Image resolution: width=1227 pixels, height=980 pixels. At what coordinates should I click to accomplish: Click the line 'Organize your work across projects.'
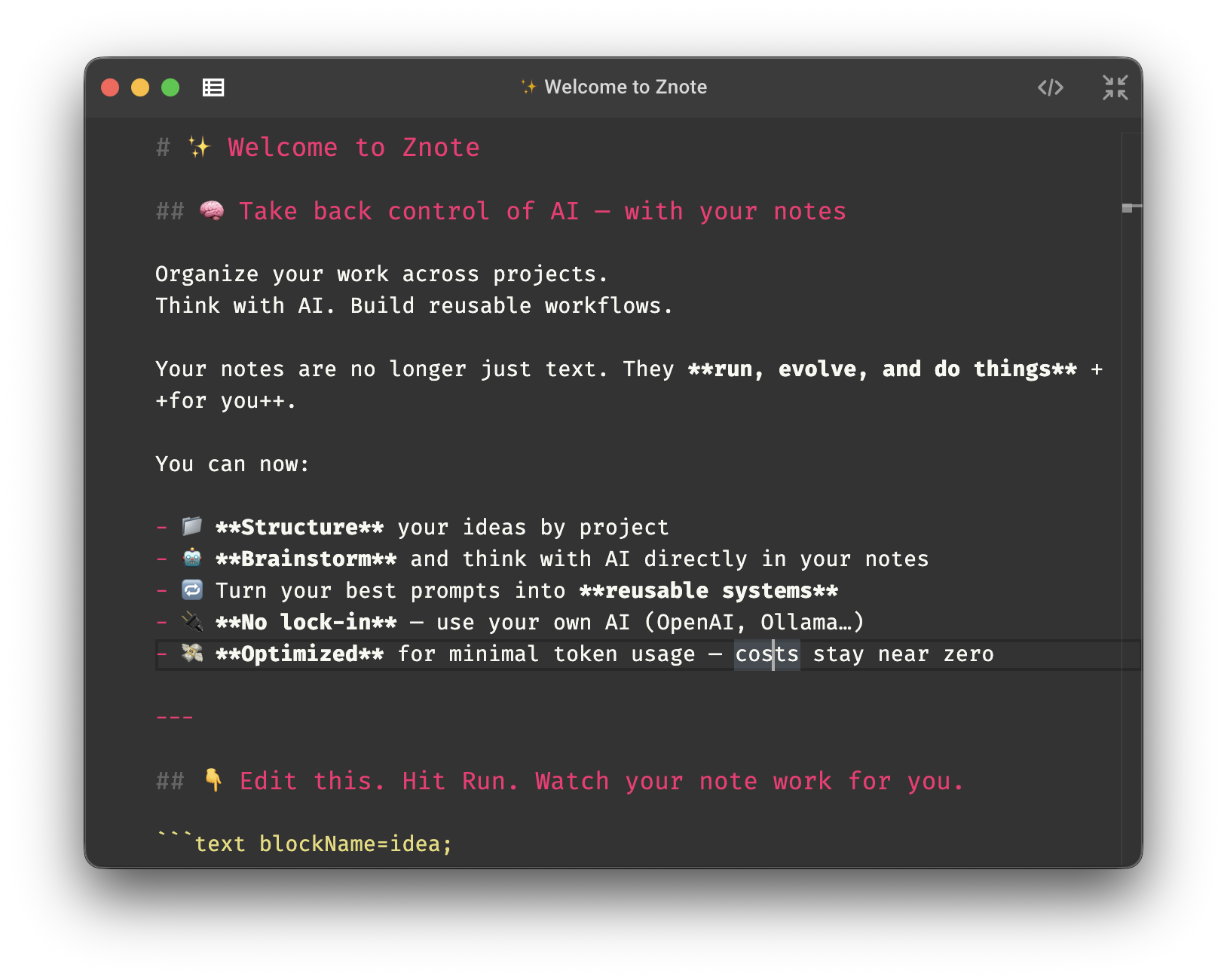[x=381, y=274]
